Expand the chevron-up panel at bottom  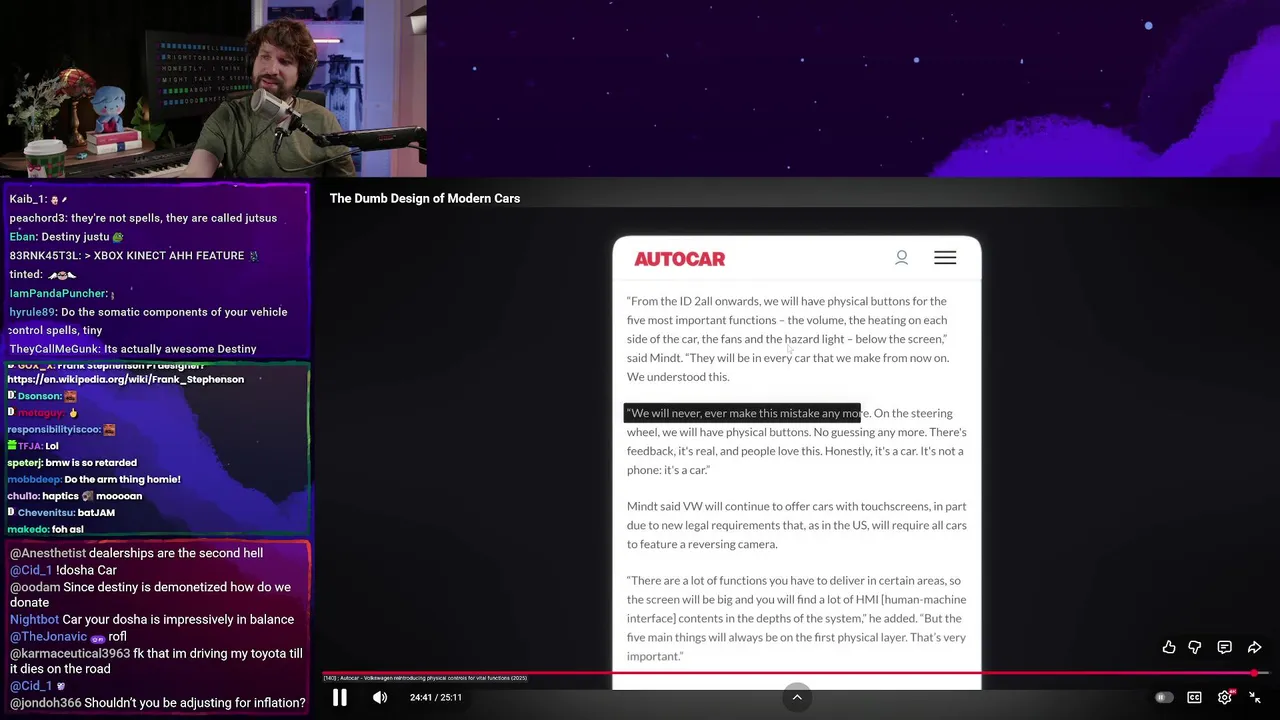click(797, 697)
